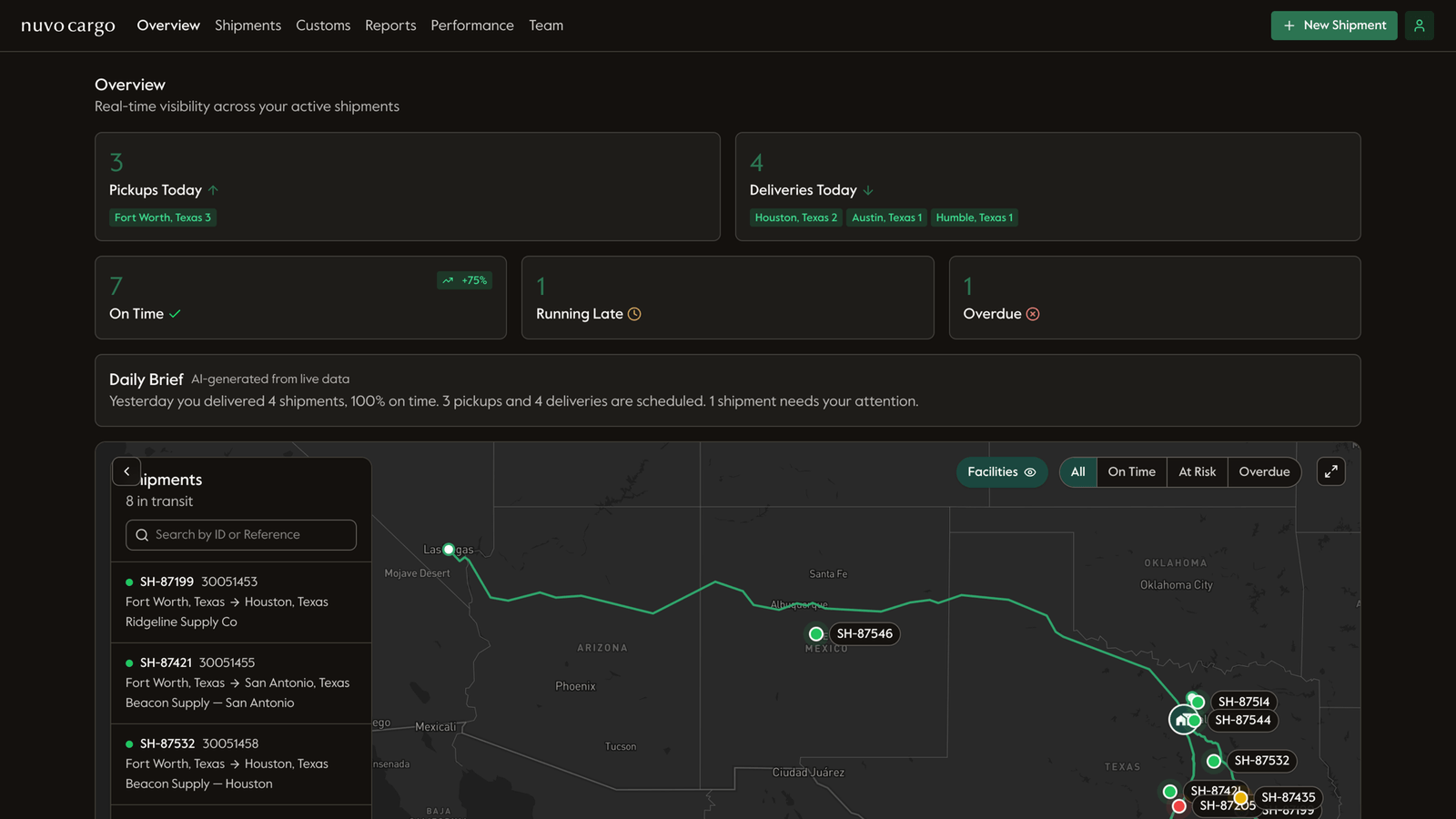Image resolution: width=1456 pixels, height=819 pixels.
Task: Click the On Time checkmark icon
Action: click(175, 314)
